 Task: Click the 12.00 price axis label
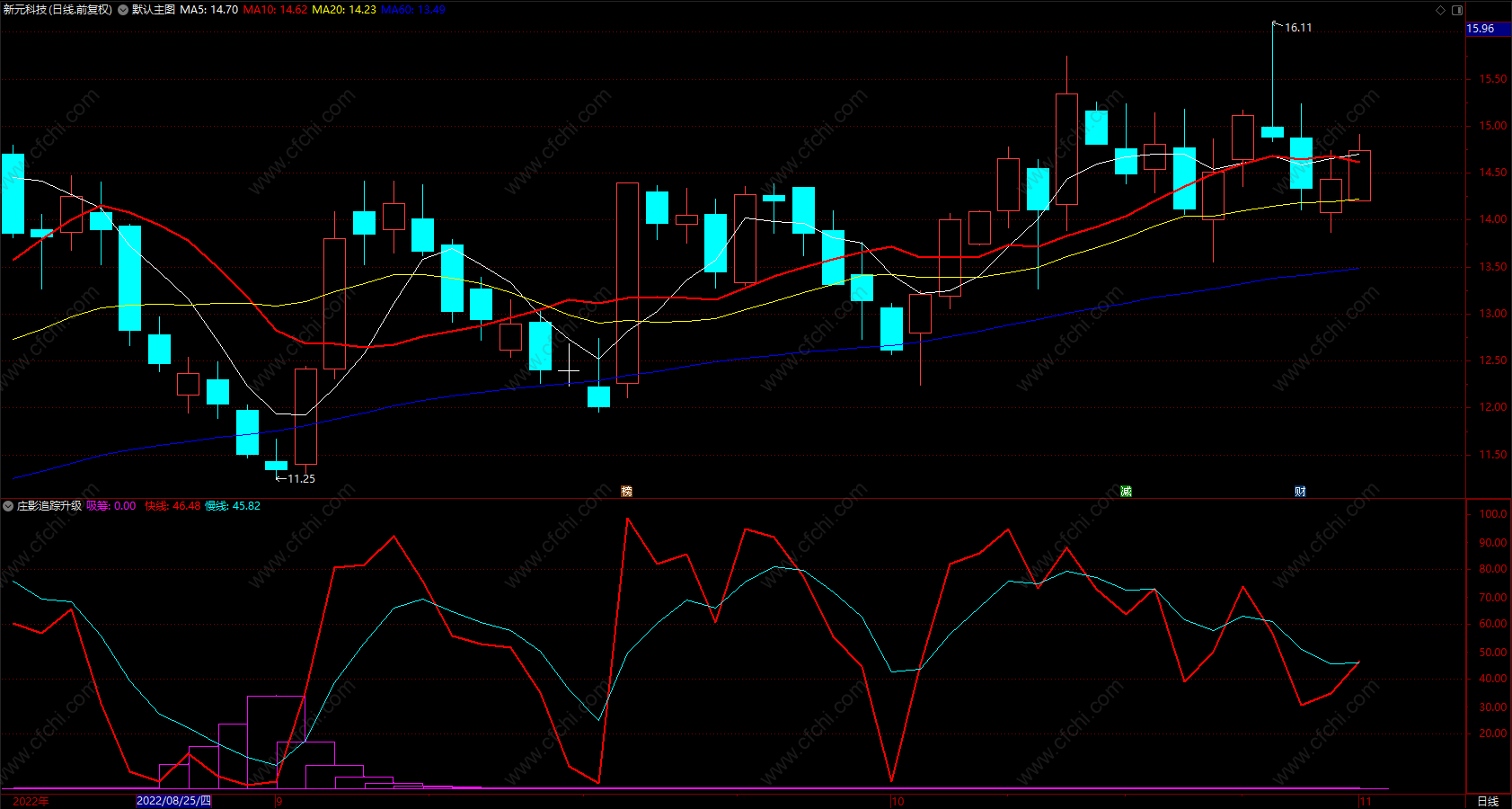(1493, 407)
